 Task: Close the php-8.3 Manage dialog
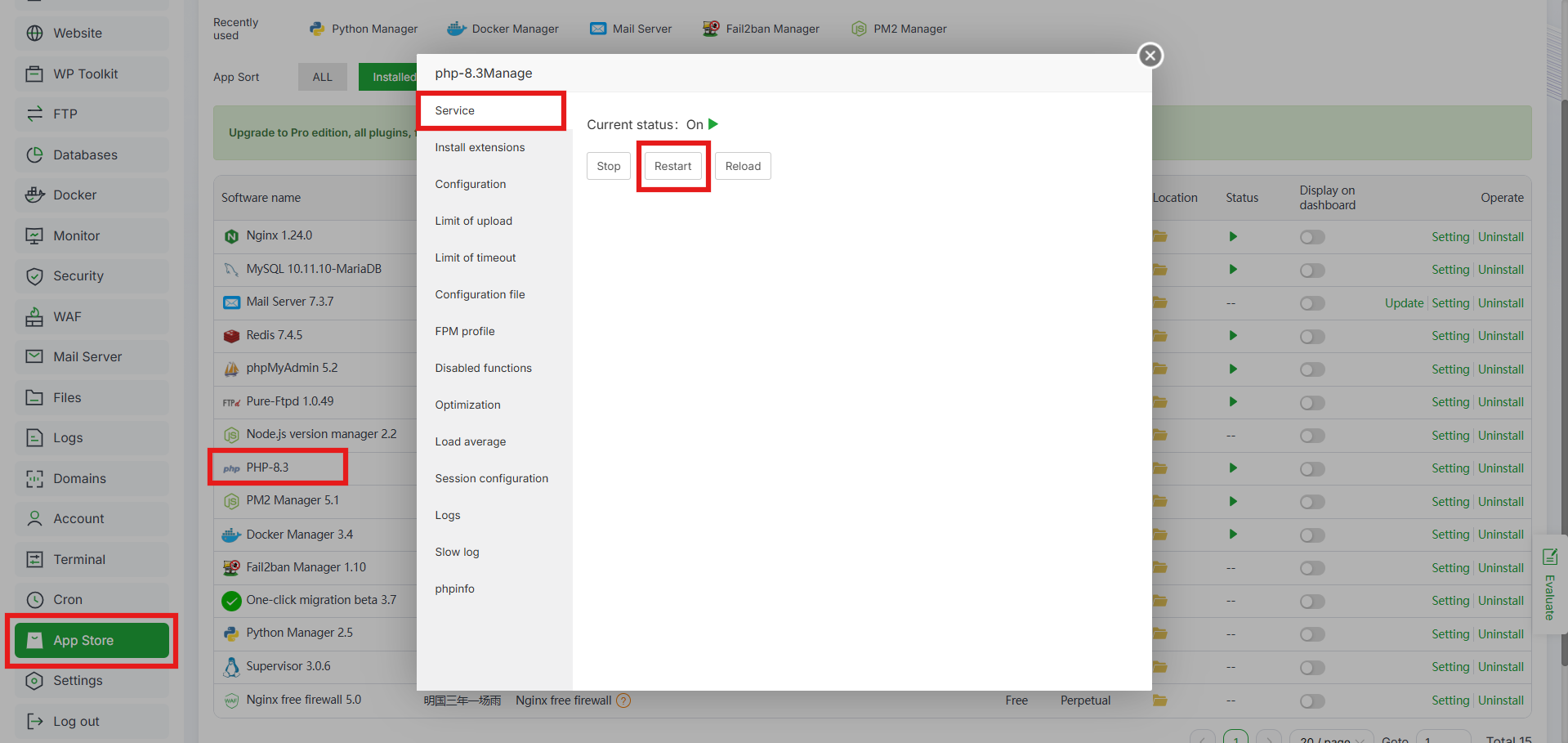coord(1150,56)
